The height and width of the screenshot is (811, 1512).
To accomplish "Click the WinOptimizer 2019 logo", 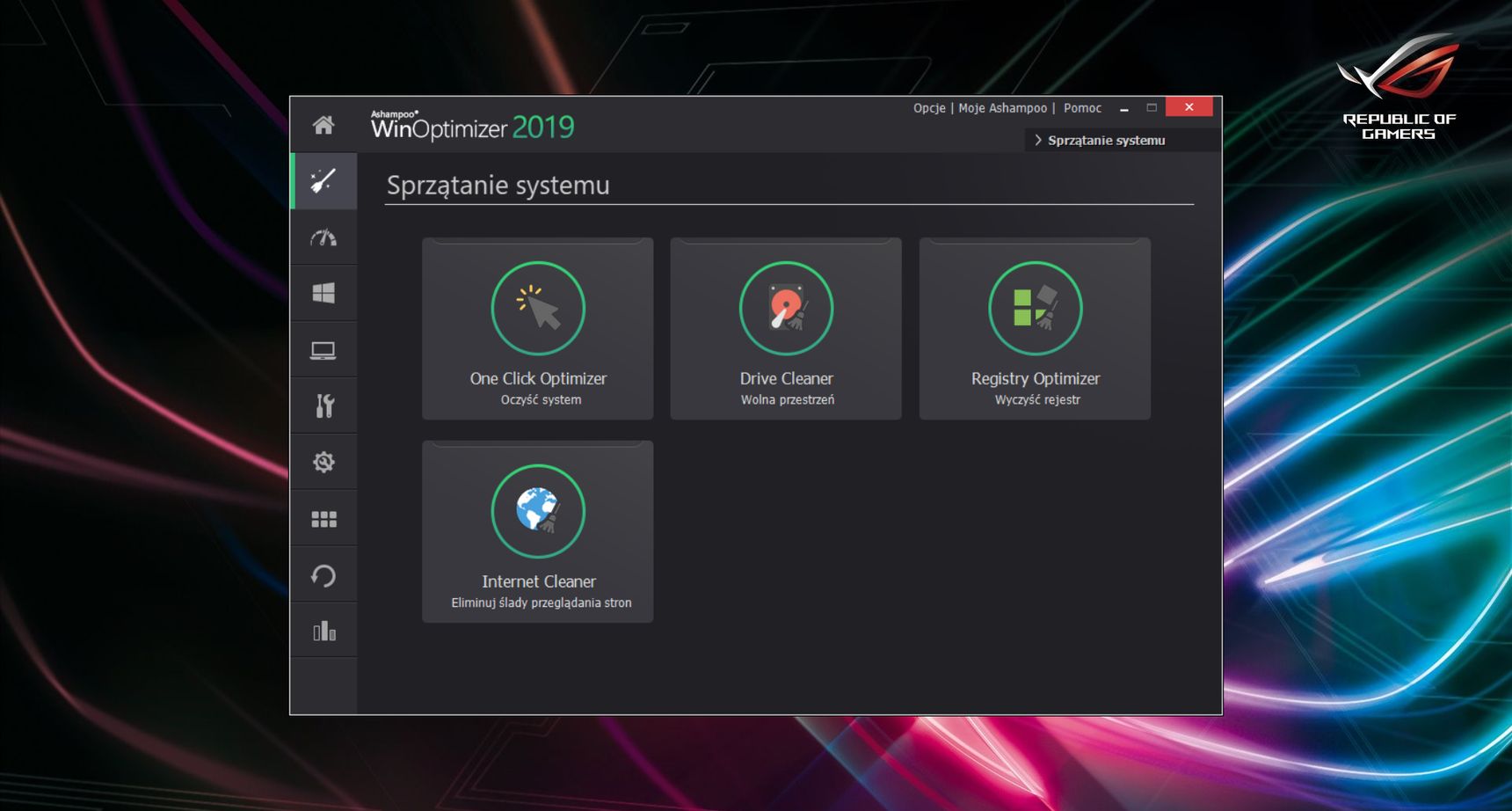I will 472,127.
